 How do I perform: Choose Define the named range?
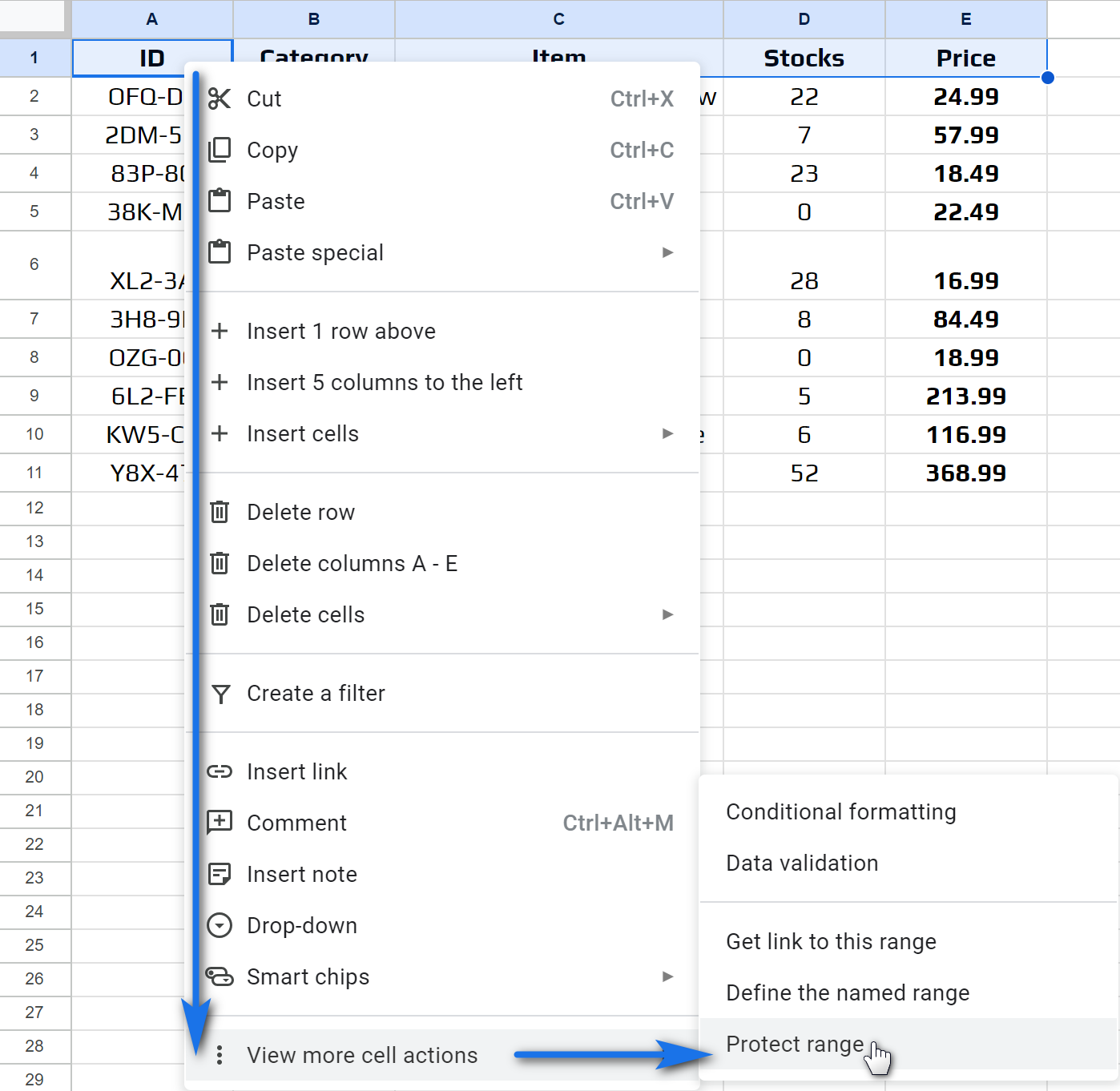click(908, 992)
